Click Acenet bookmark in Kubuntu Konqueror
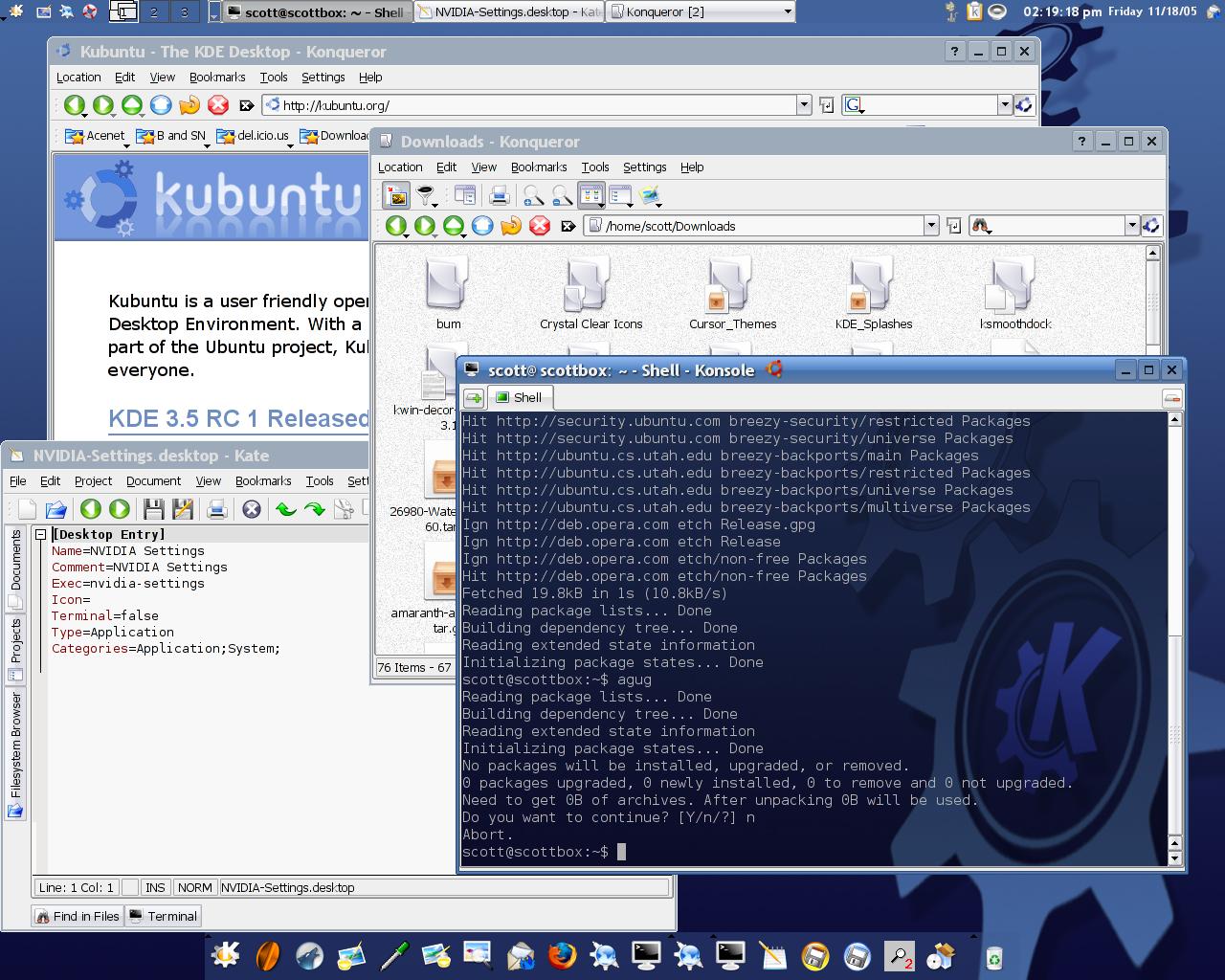Screen dimensions: 1225x980 [95, 136]
